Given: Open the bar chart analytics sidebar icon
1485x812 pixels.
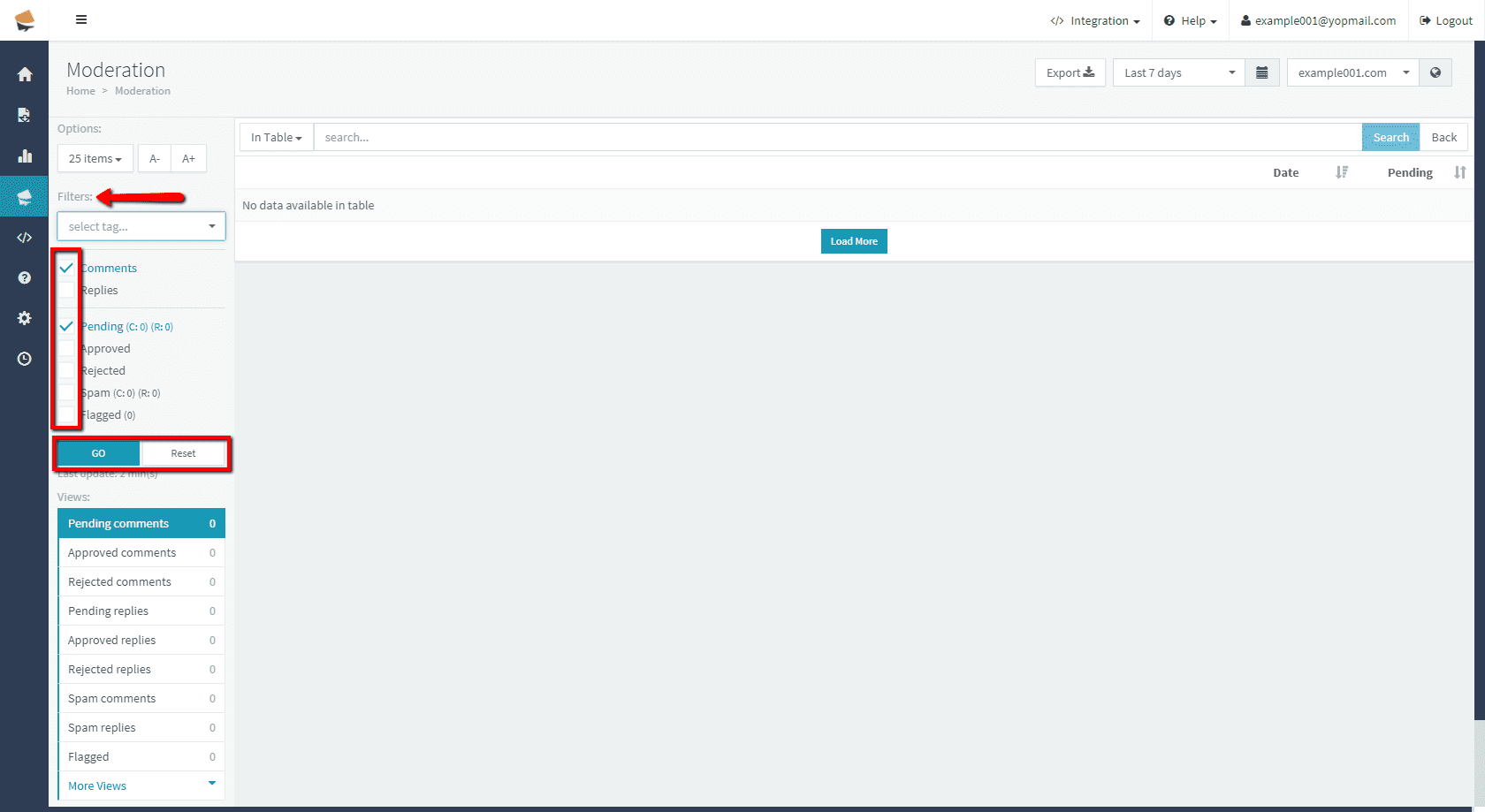Looking at the screenshot, I should 25,156.
